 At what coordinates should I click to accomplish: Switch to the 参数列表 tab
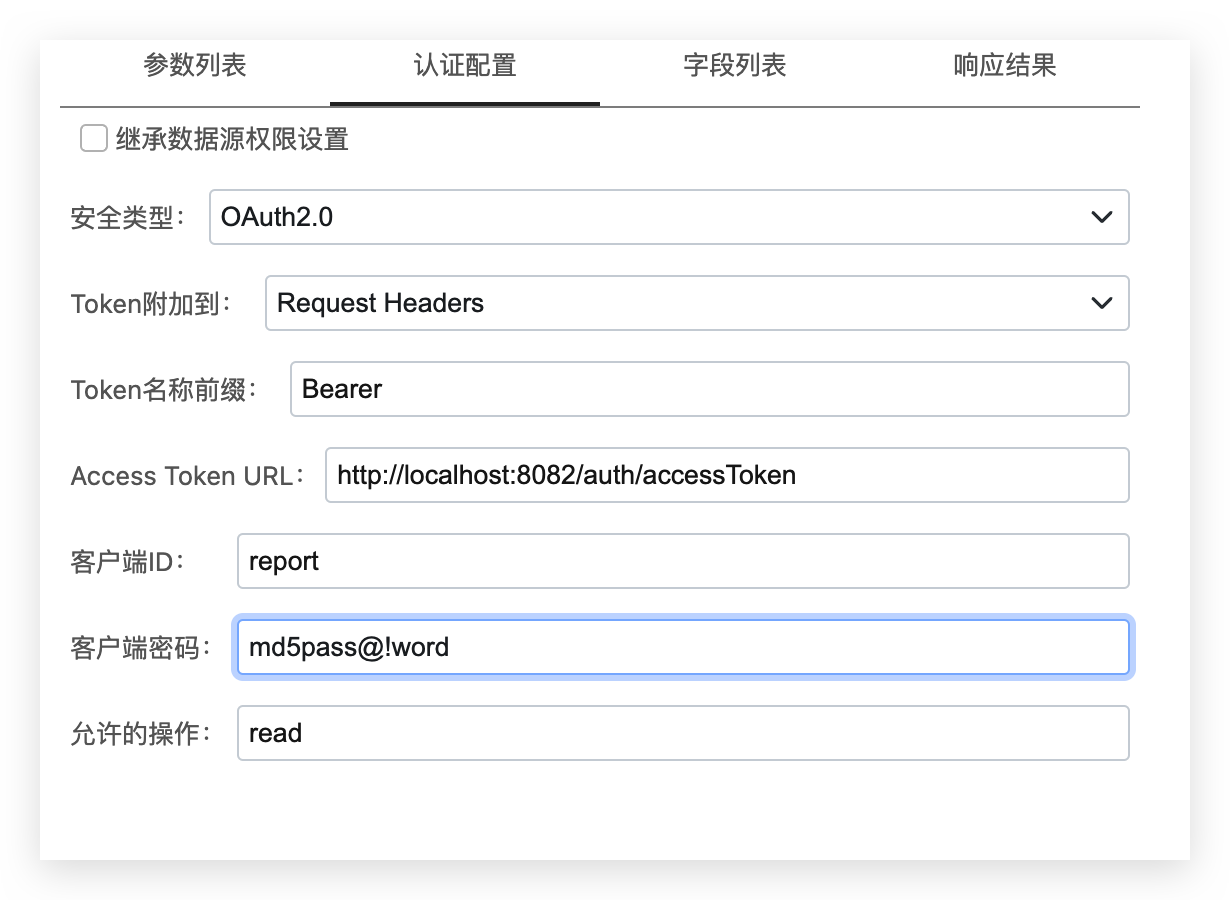[x=195, y=67]
